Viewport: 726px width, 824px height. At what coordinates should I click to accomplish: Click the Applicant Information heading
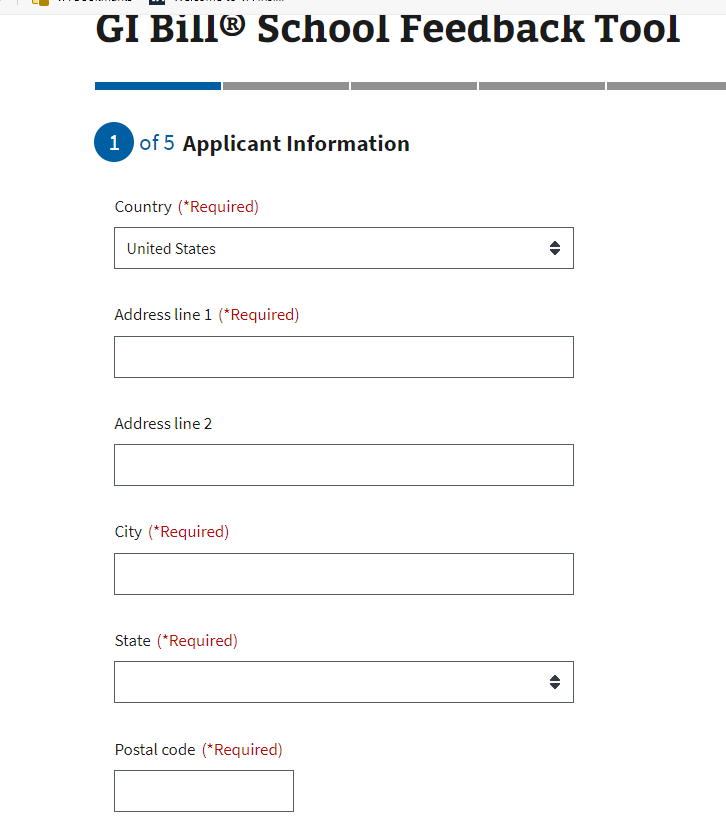click(296, 144)
